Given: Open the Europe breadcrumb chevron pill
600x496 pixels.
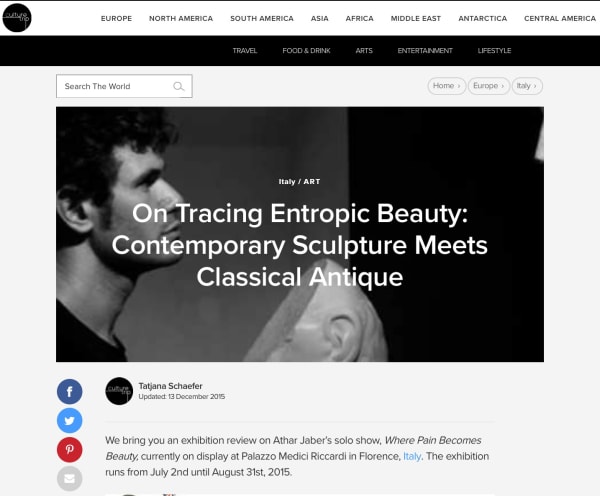Looking at the screenshot, I should [489, 86].
